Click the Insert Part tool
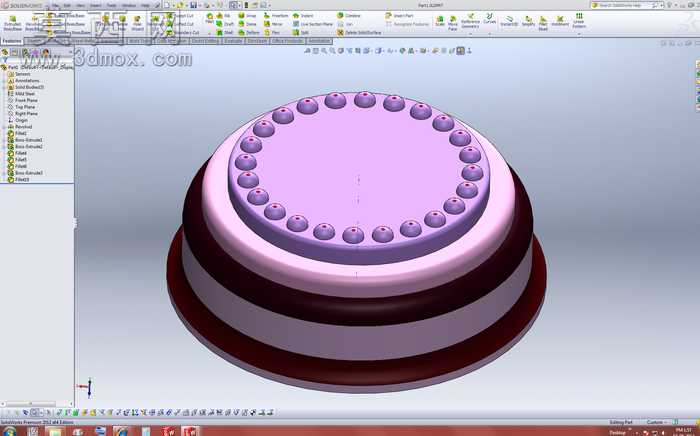Viewport: 700px width, 436px height. 400,16
